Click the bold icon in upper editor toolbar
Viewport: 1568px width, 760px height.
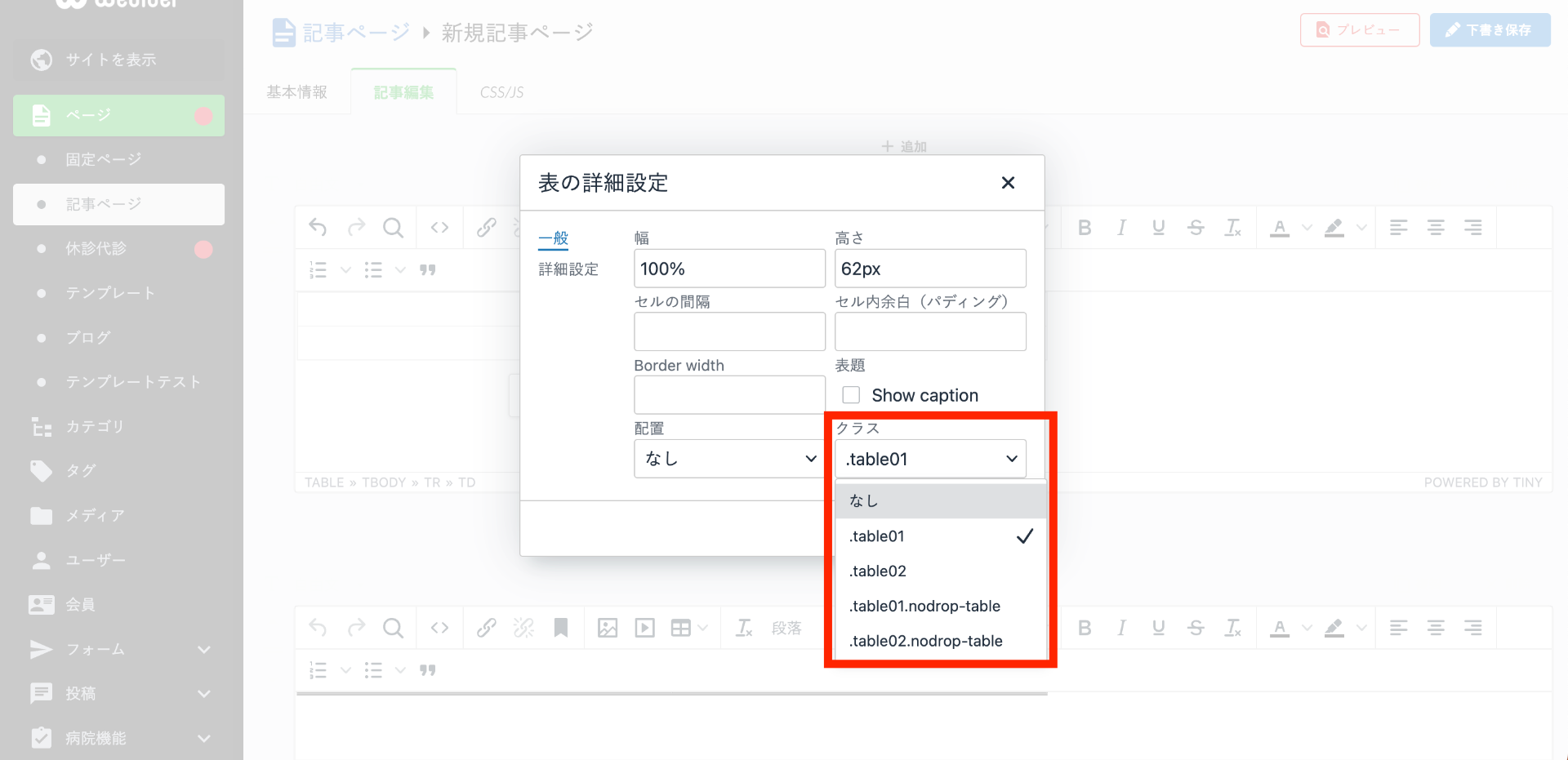(x=1085, y=228)
